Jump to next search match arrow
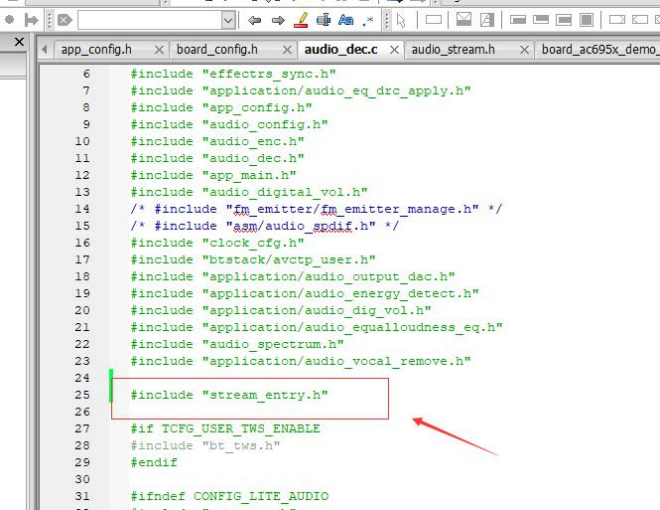The height and width of the screenshot is (510, 660). 278,20
